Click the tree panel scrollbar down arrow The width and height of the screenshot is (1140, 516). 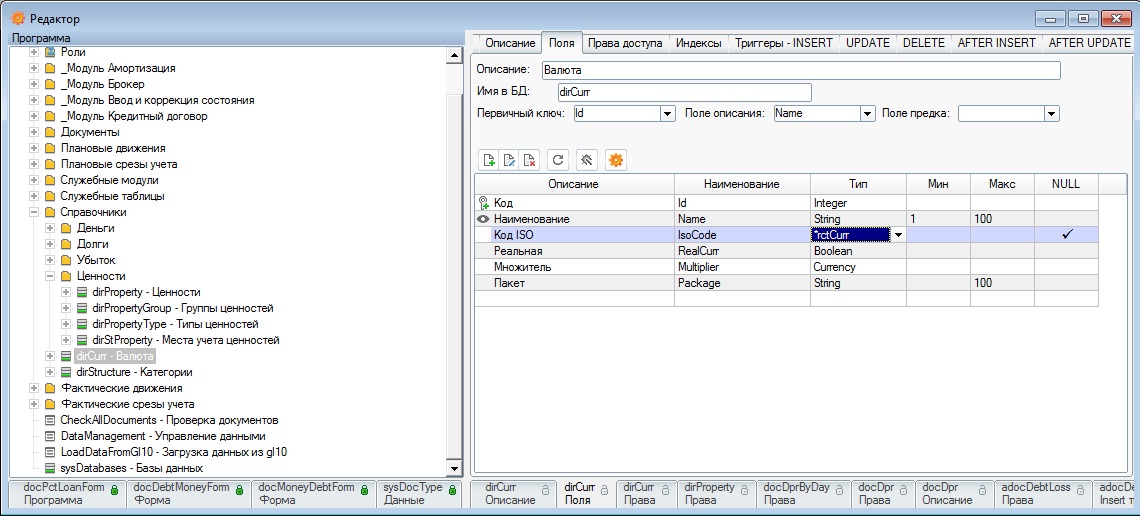[455, 469]
